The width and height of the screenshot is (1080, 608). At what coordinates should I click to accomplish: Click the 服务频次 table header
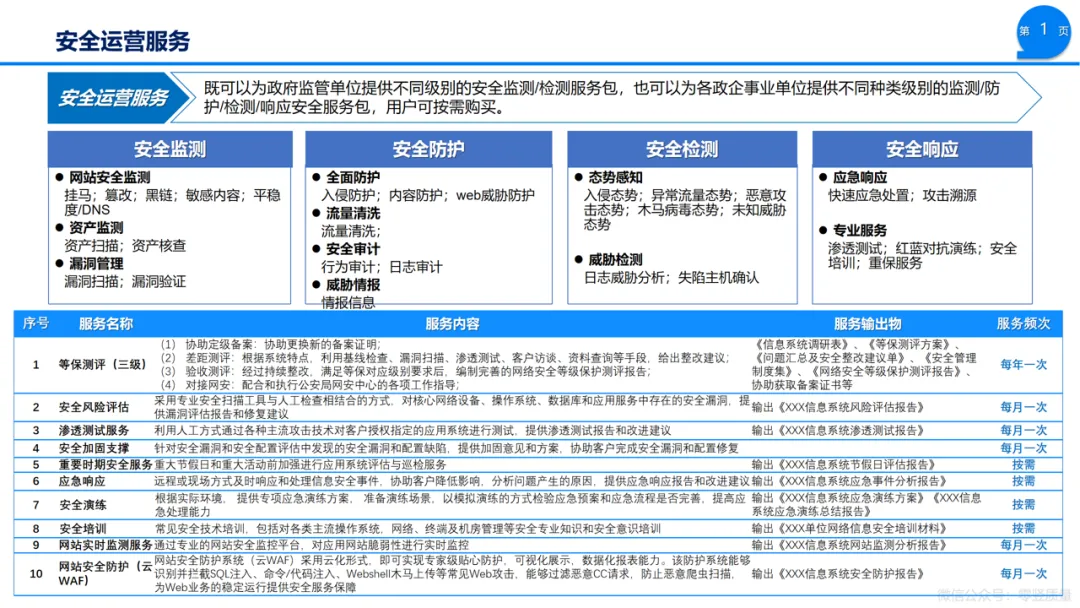coord(1024,324)
